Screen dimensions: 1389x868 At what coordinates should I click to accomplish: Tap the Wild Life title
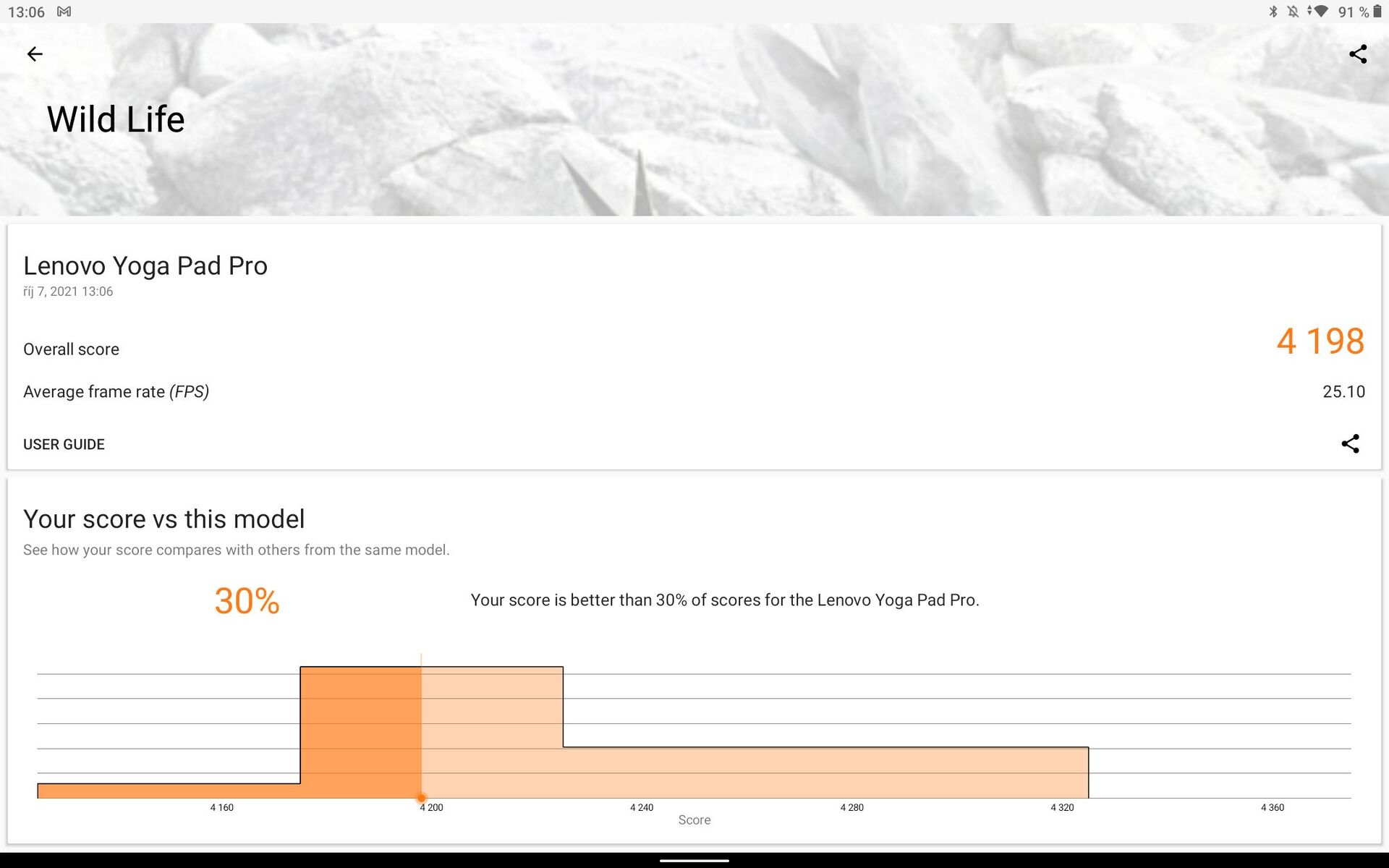point(116,119)
